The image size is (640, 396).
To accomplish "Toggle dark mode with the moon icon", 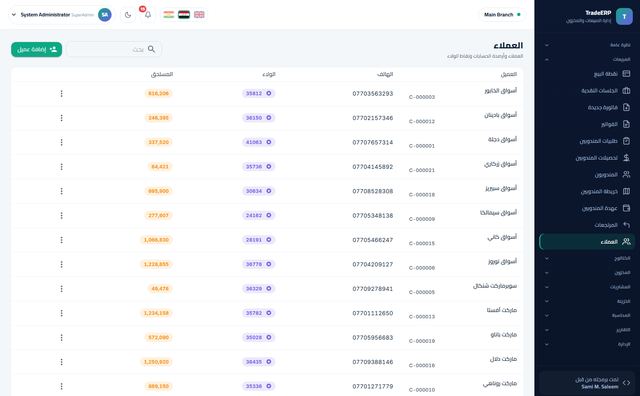I will 128,15.
